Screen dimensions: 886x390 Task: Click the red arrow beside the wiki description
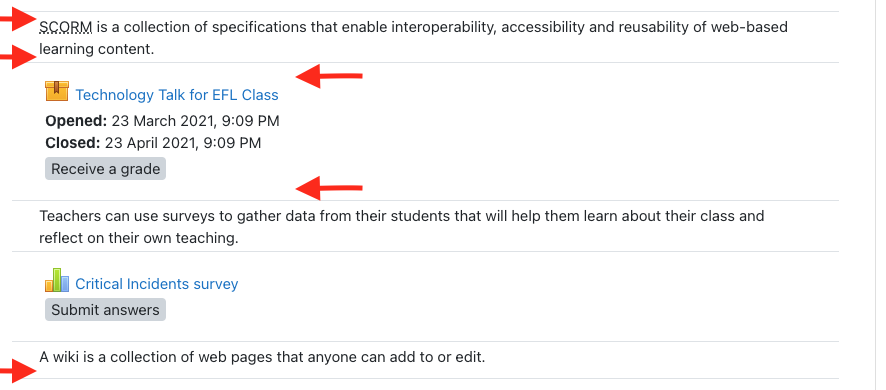(18, 371)
